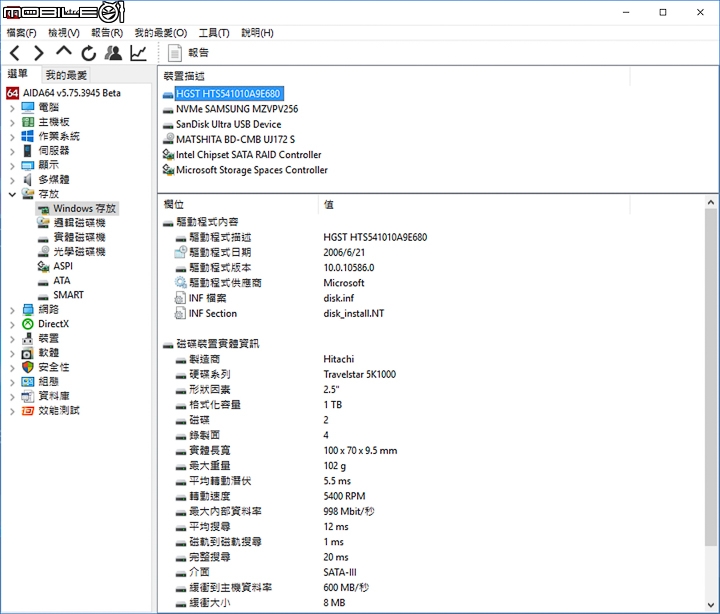Click the details pane scroll-down arrow

pos(711,604)
